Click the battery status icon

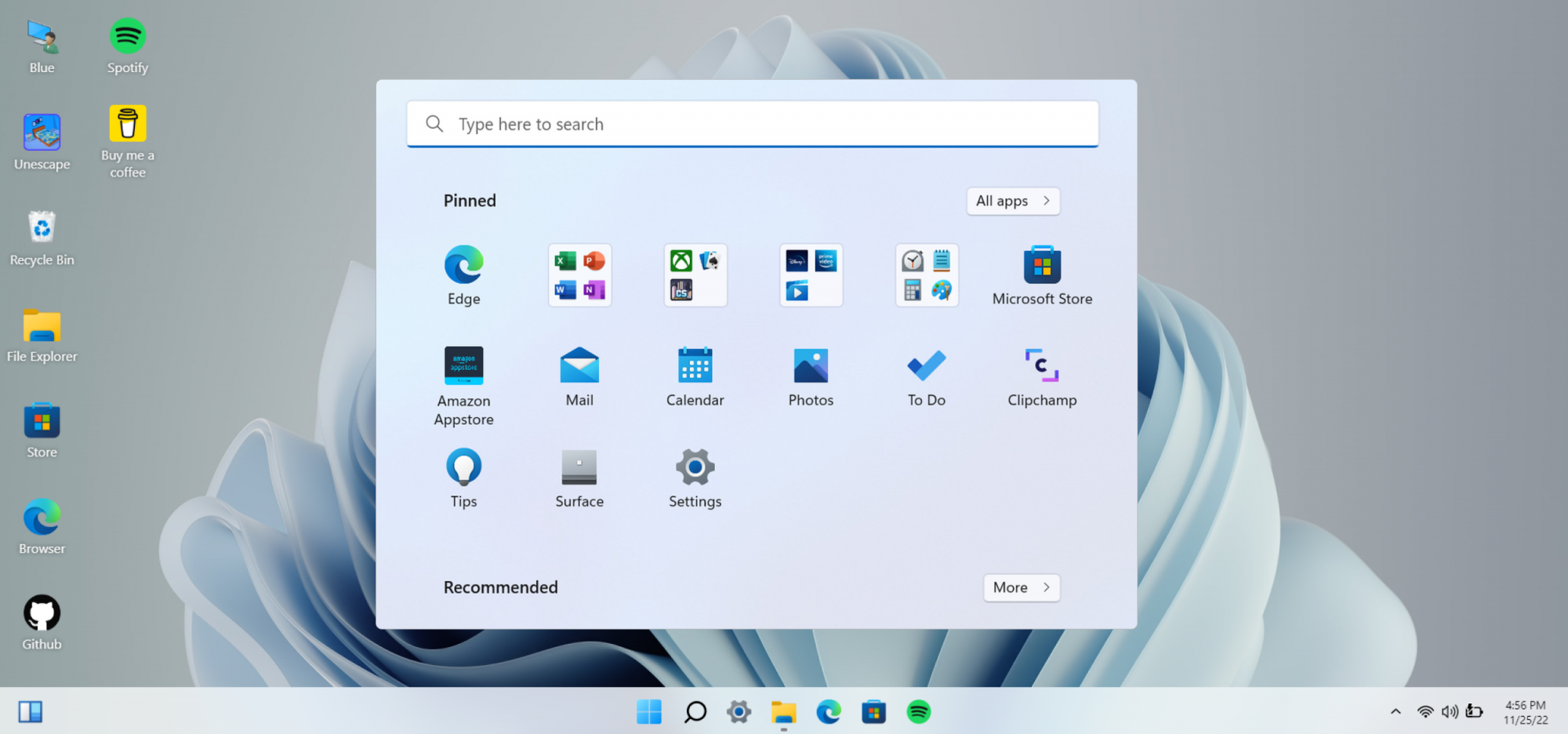1474,712
